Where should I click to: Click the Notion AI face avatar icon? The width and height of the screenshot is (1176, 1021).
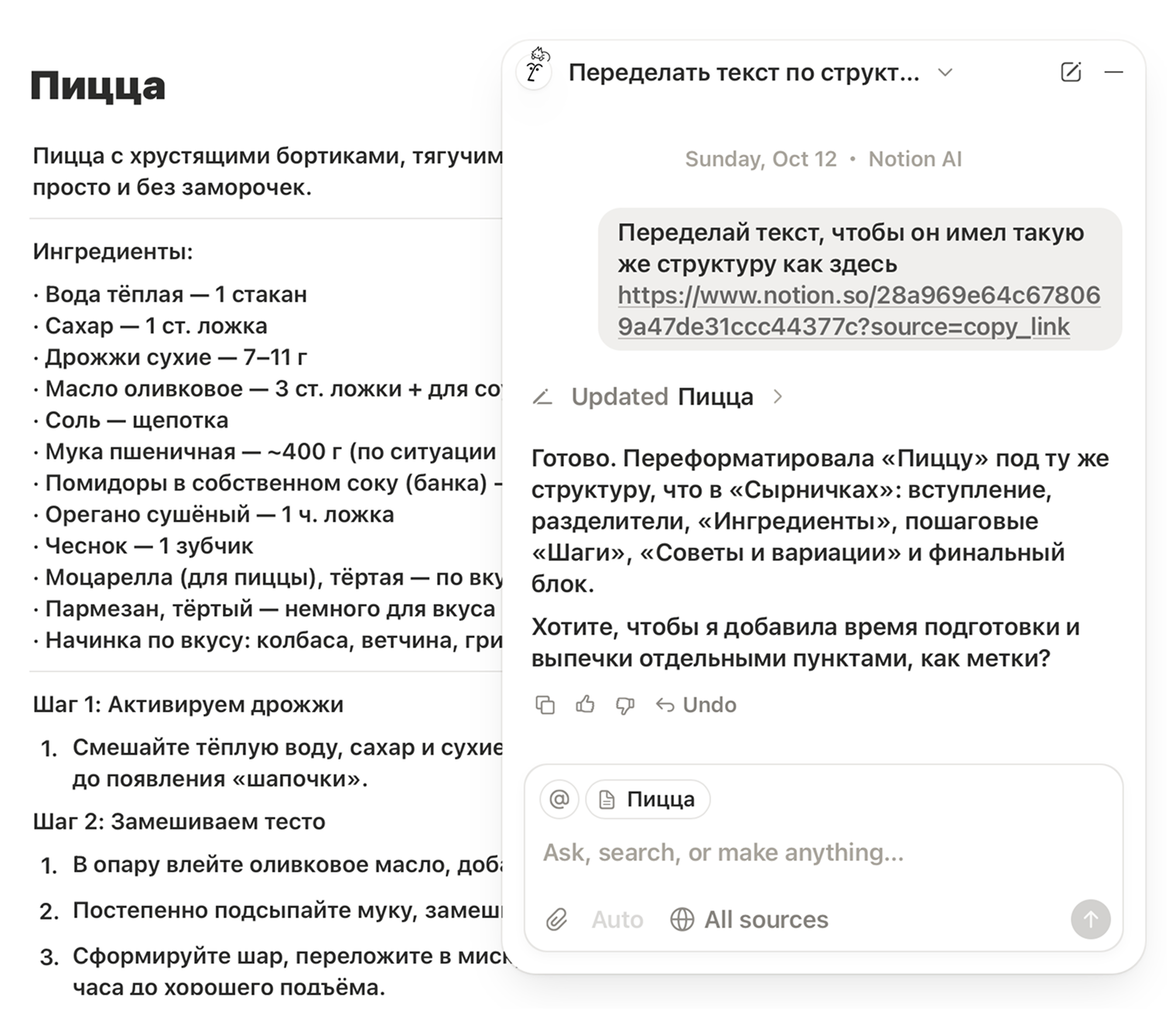point(535,72)
